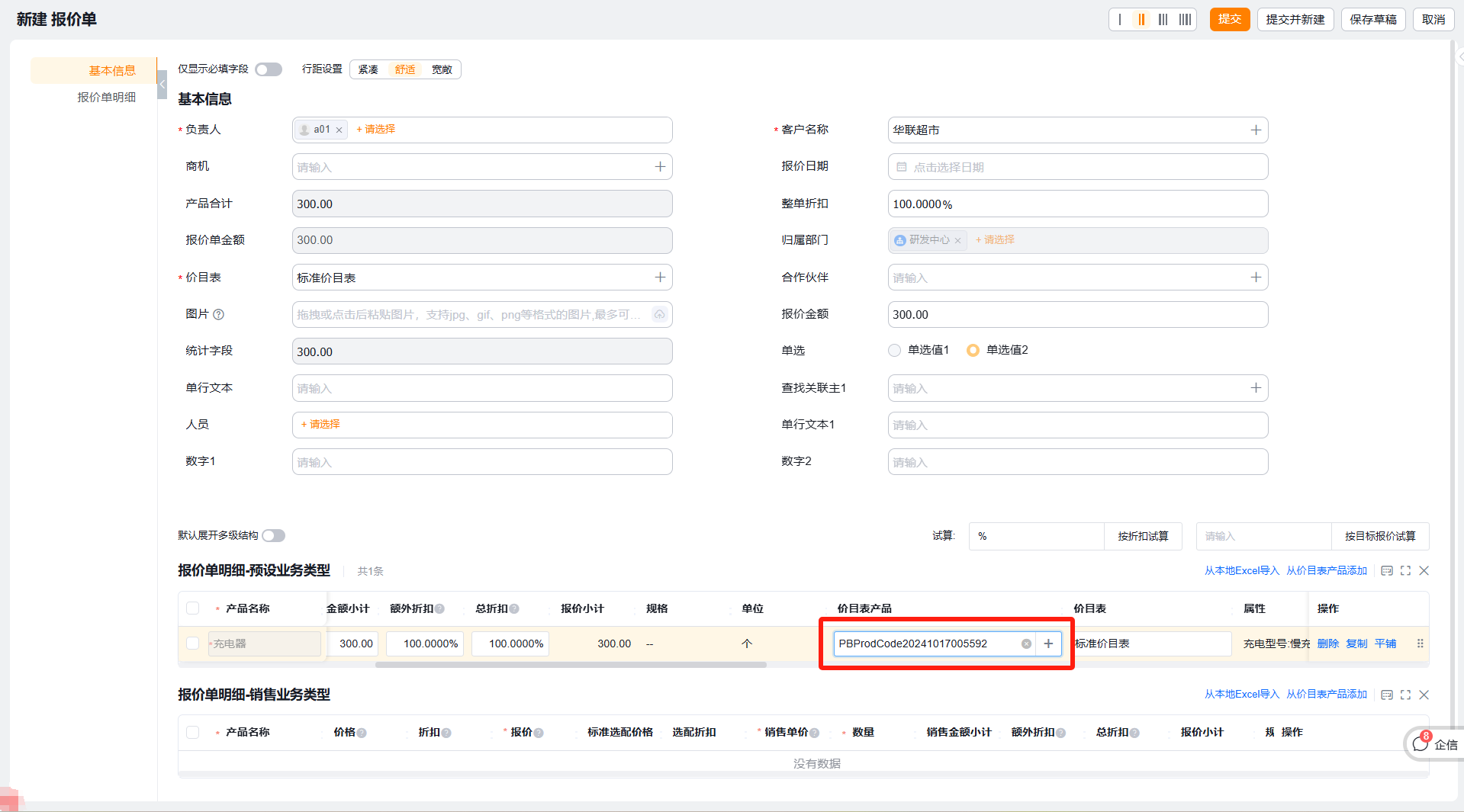Expand 销售业务类型 table to fullscreen
Viewport: 1464px width, 812px height.
pos(1405,695)
